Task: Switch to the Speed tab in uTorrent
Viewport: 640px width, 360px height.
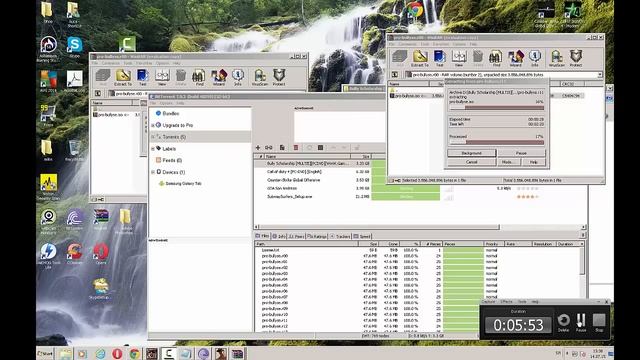Action: [x=362, y=236]
